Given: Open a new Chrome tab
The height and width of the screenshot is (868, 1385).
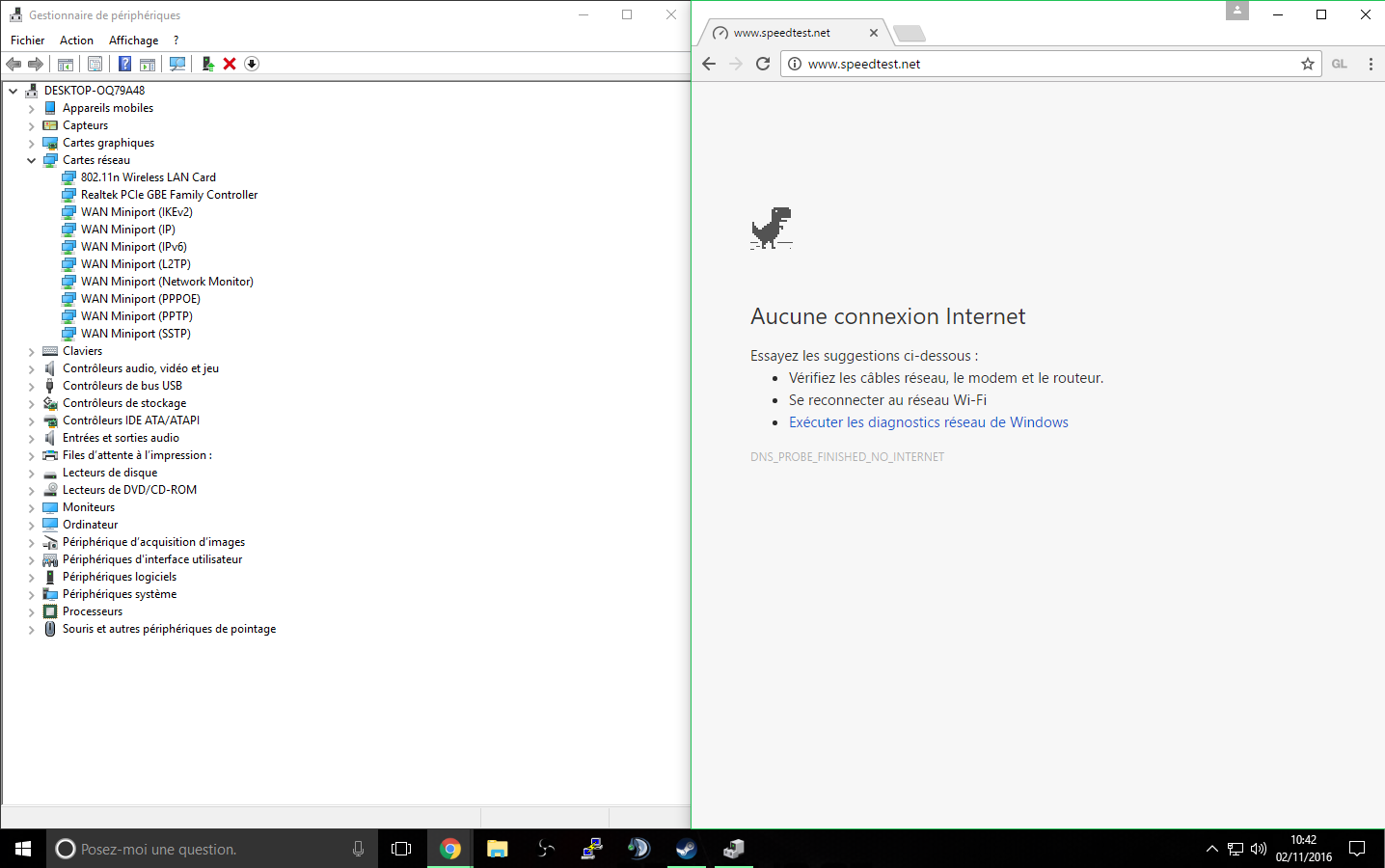Looking at the screenshot, I should pyautogui.click(x=910, y=34).
